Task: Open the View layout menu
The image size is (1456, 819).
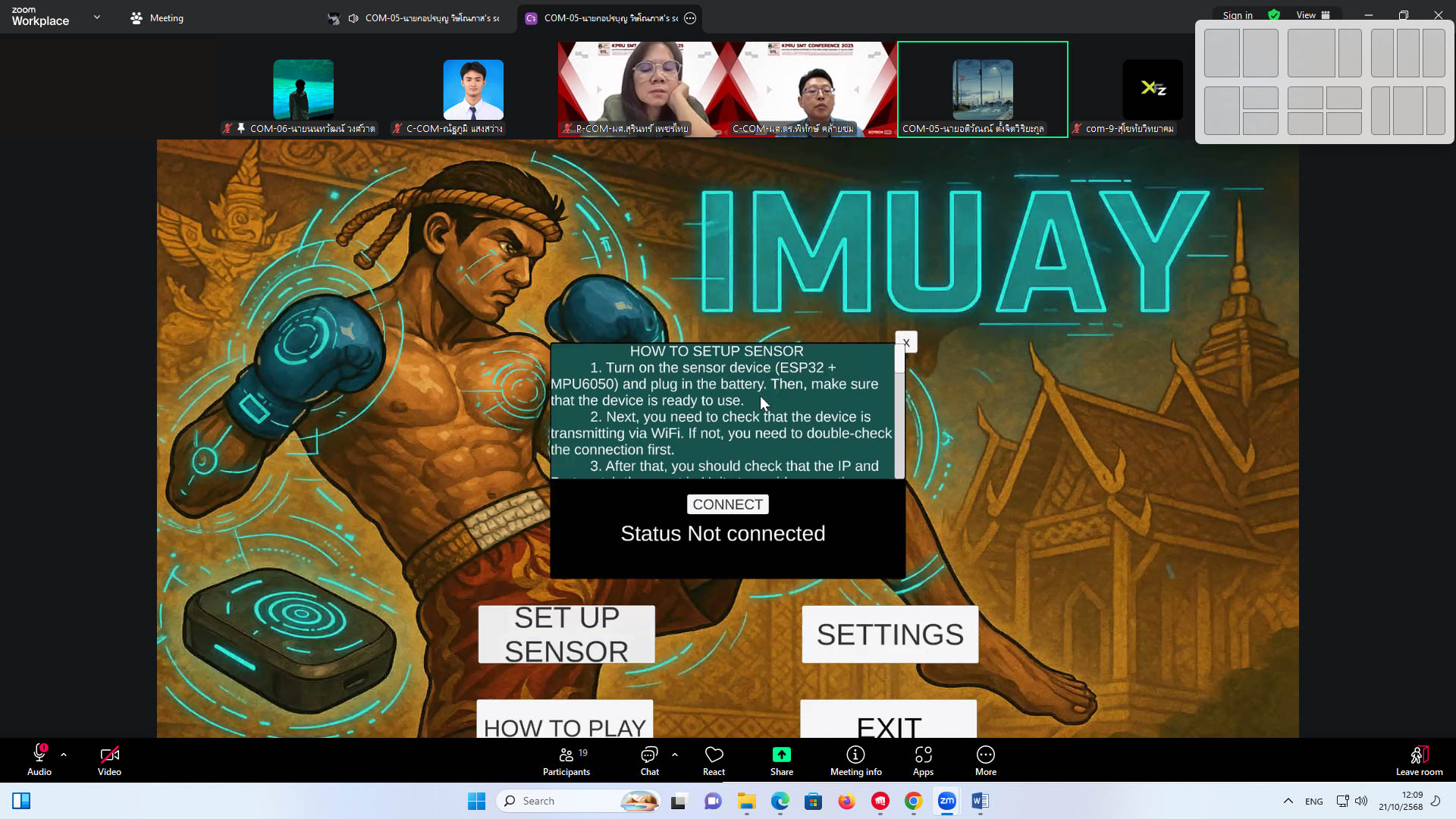Action: (x=1313, y=15)
